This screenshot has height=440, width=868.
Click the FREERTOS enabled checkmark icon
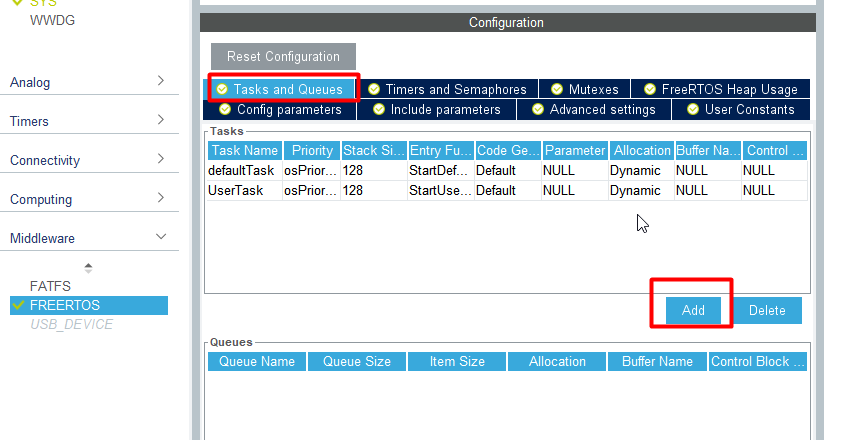pos(18,305)
